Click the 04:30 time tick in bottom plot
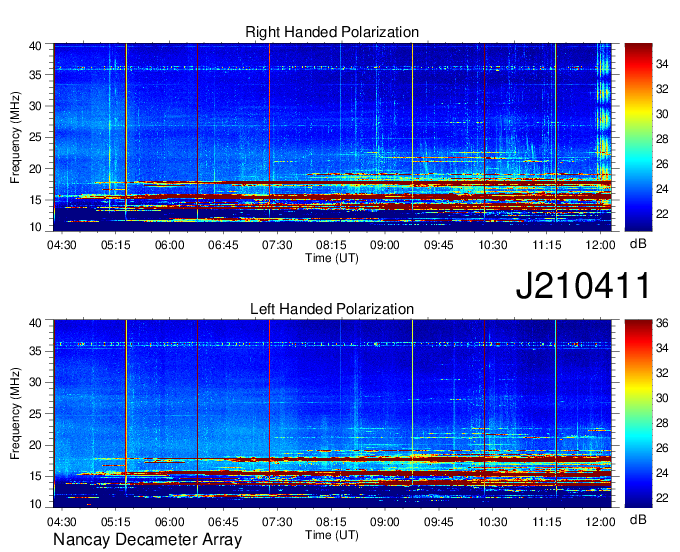Image resolution: width=680 pixels, height=552 pixels. point(62,522)
